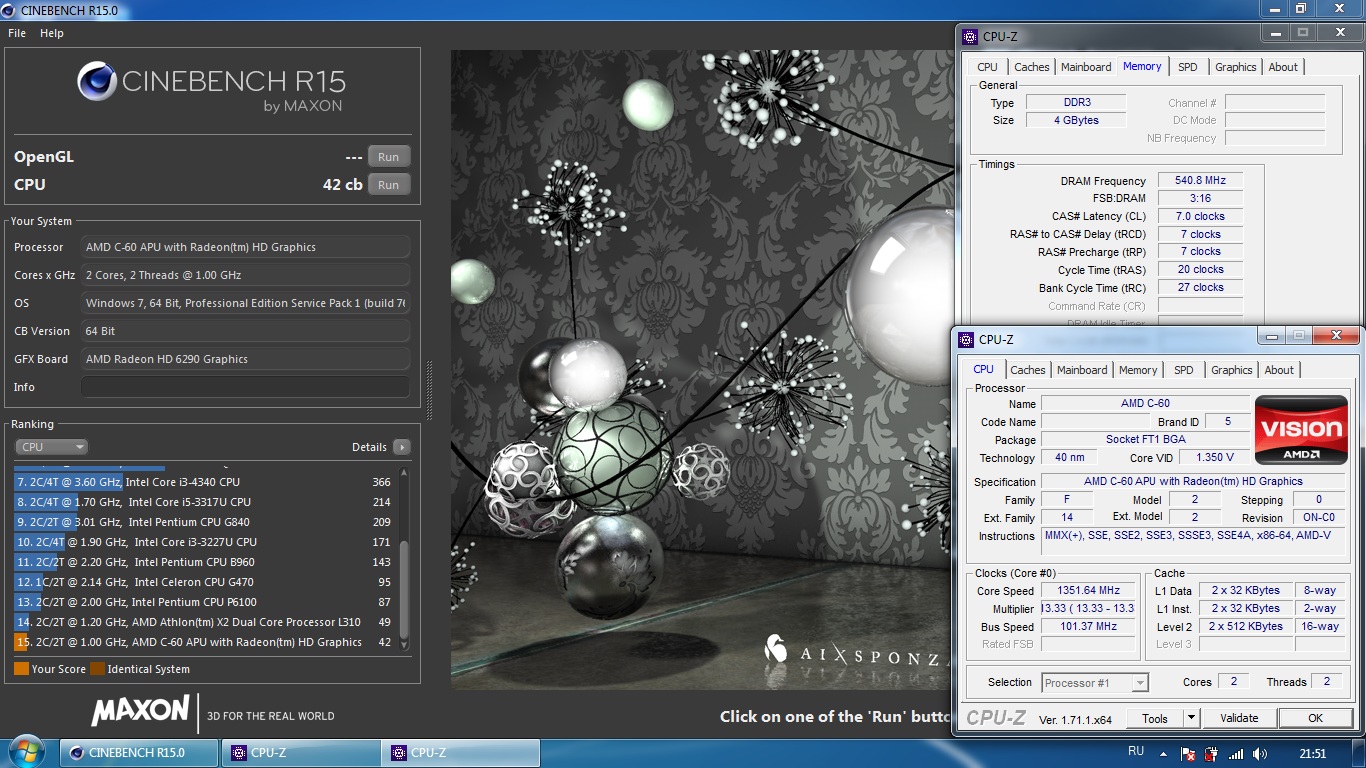Click the Processor name field in Your System
Viewport: 1366px width, 768px height.
point(245,247)
